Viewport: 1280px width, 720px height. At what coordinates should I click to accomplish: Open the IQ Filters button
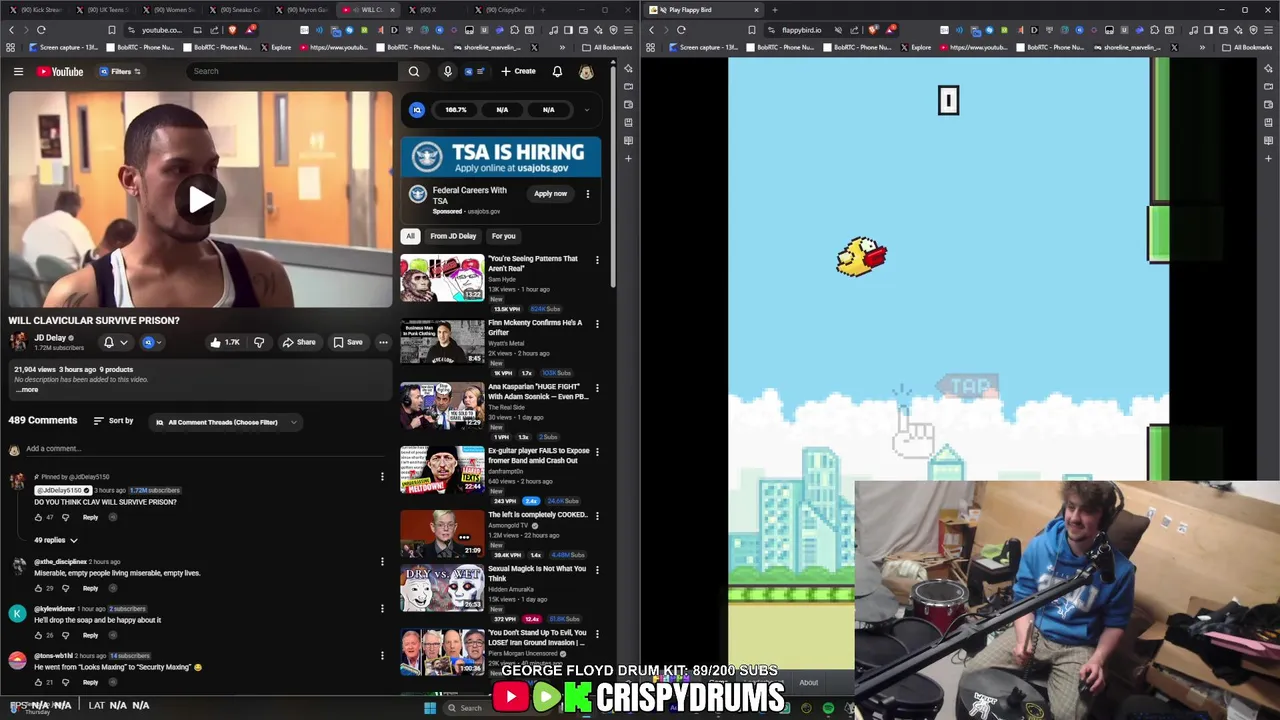120,71
